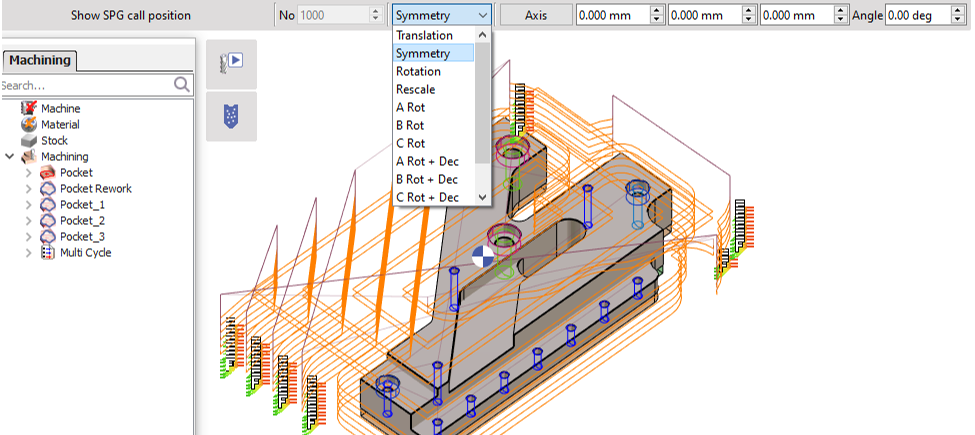The height and width of the screenshot is (435, 975).
Task: Click the Axis button
Action: 535,15
